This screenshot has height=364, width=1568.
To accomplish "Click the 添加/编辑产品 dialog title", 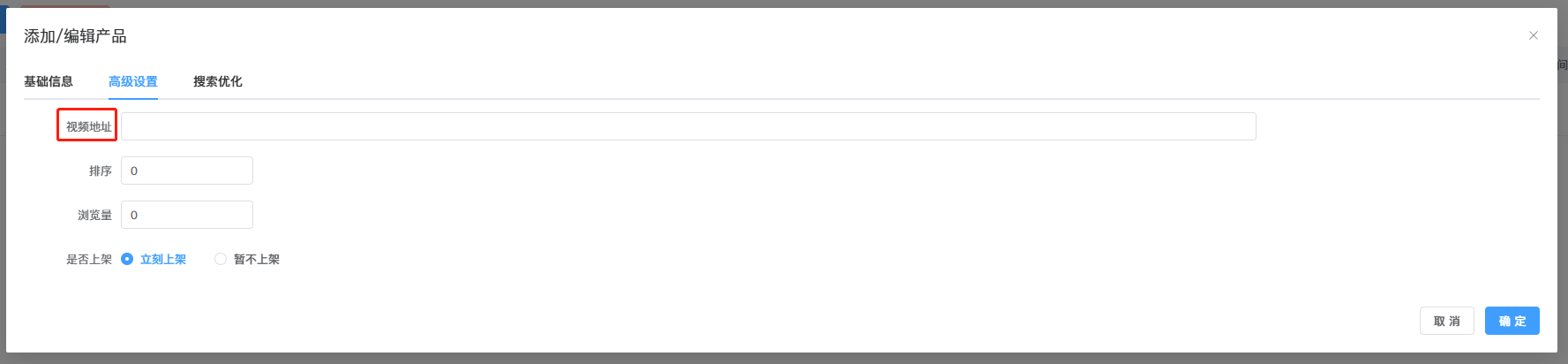I will (75, 36).
